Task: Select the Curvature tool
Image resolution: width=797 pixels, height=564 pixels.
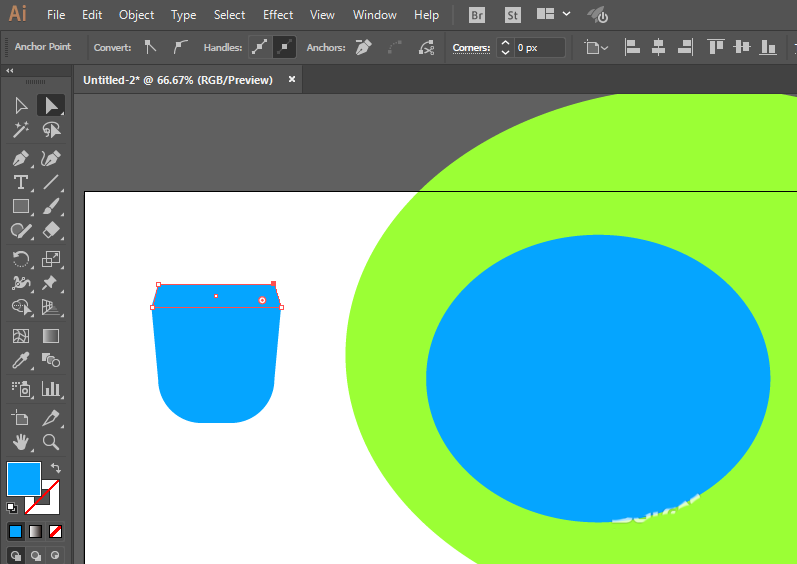Action: click(x=51, y=159)
